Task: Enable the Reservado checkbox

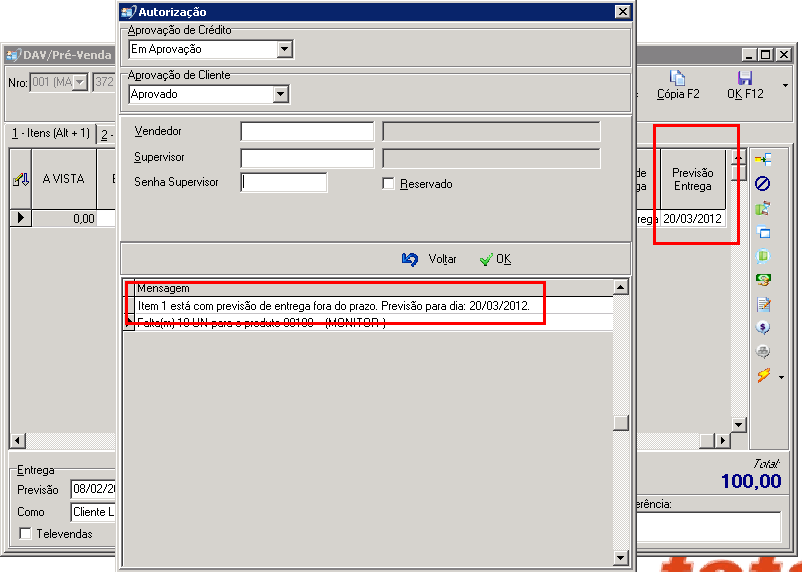Action: click(388, 184)
